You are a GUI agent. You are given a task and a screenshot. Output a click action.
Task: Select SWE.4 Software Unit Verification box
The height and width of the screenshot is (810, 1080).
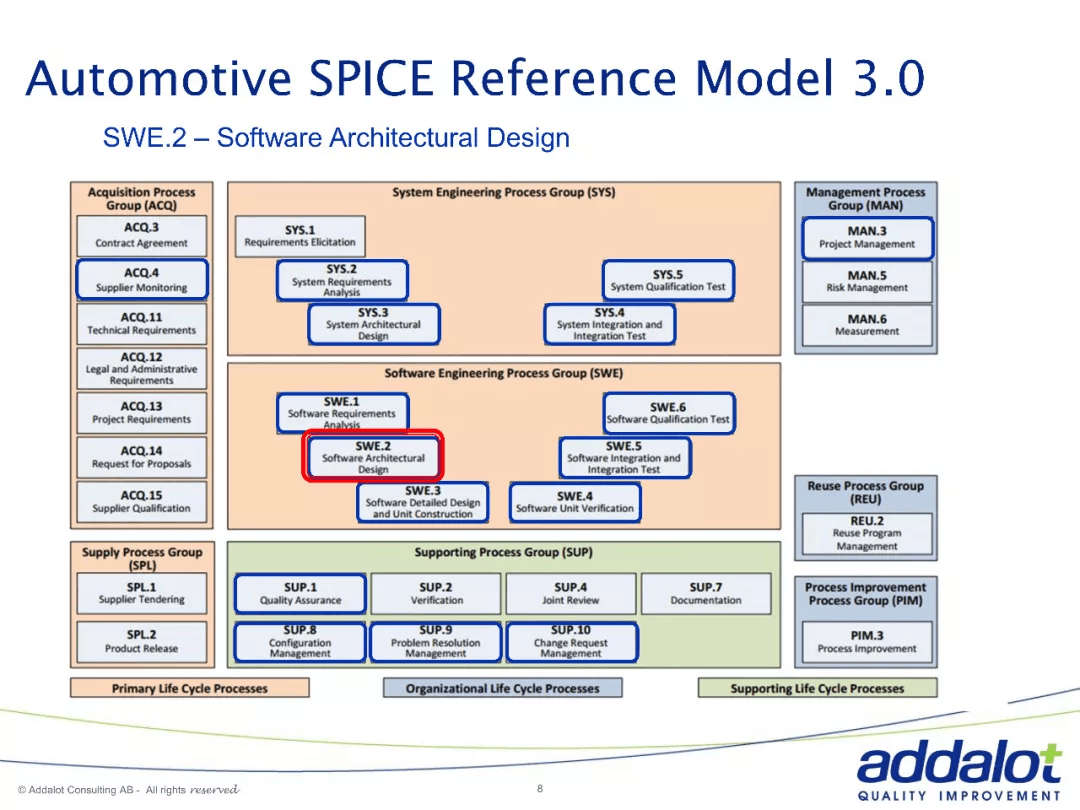click(x=575, y=502)
